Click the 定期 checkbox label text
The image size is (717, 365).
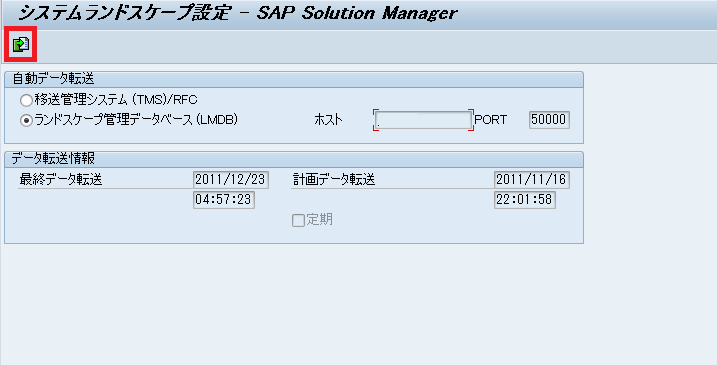[319, 220]
